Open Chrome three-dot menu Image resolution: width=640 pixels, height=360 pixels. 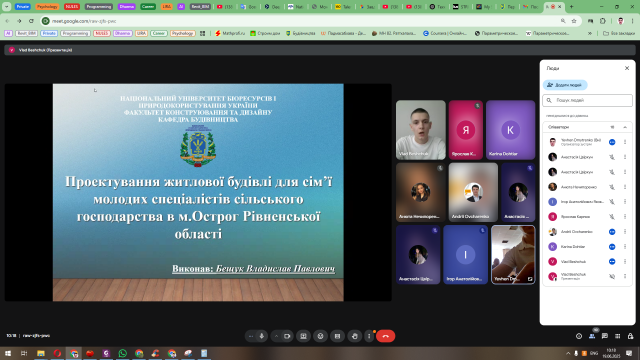(632, 21)
